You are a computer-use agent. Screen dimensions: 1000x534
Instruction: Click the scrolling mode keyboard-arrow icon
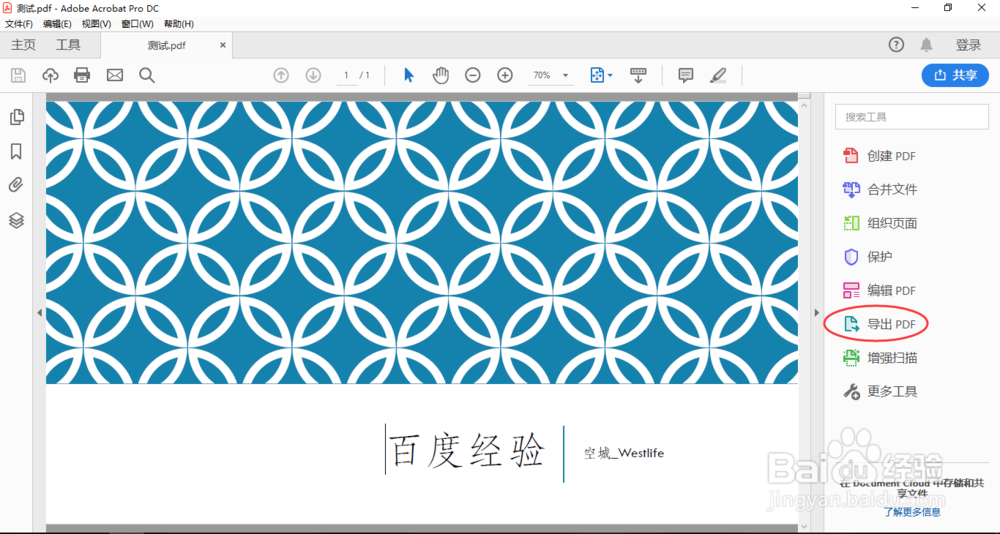tap(638, 75)
